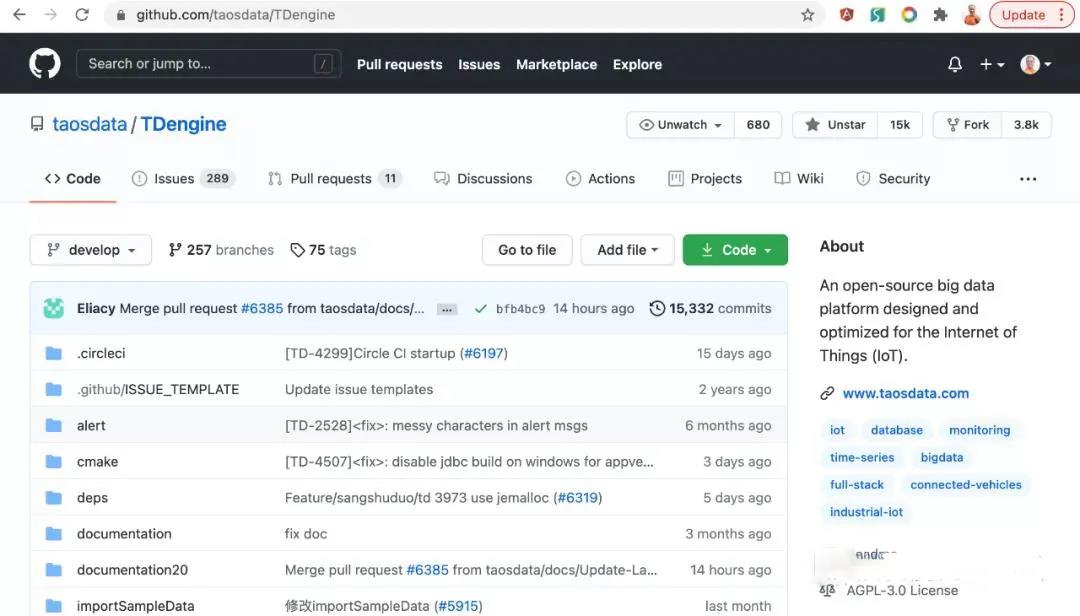Image resolution: width=1080 pixels, height=616 pixels.
Task: Show more repository tabs via ellipsis
Action: (1028, 179)
